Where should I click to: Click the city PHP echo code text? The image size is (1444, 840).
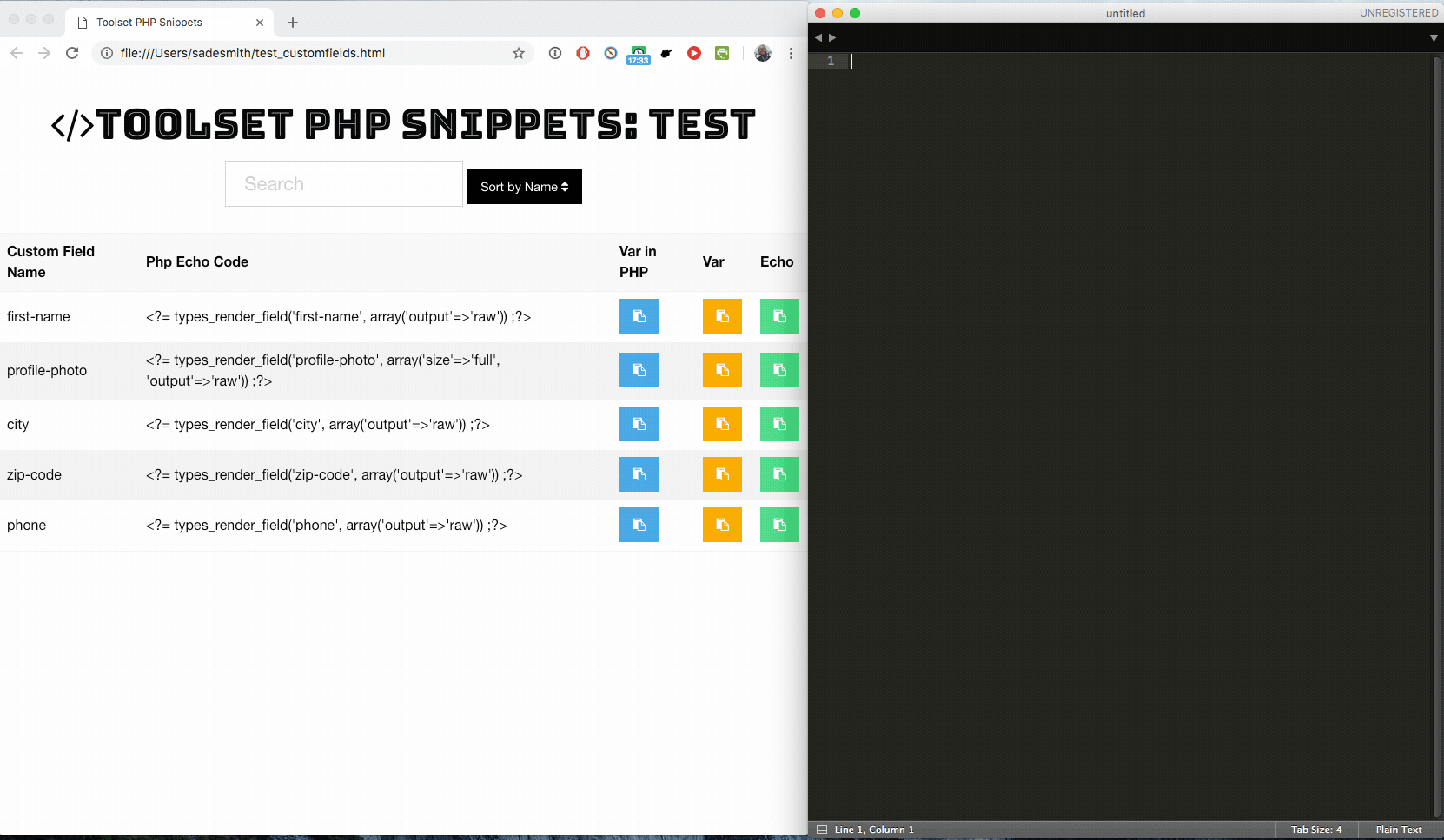(318, 424)
